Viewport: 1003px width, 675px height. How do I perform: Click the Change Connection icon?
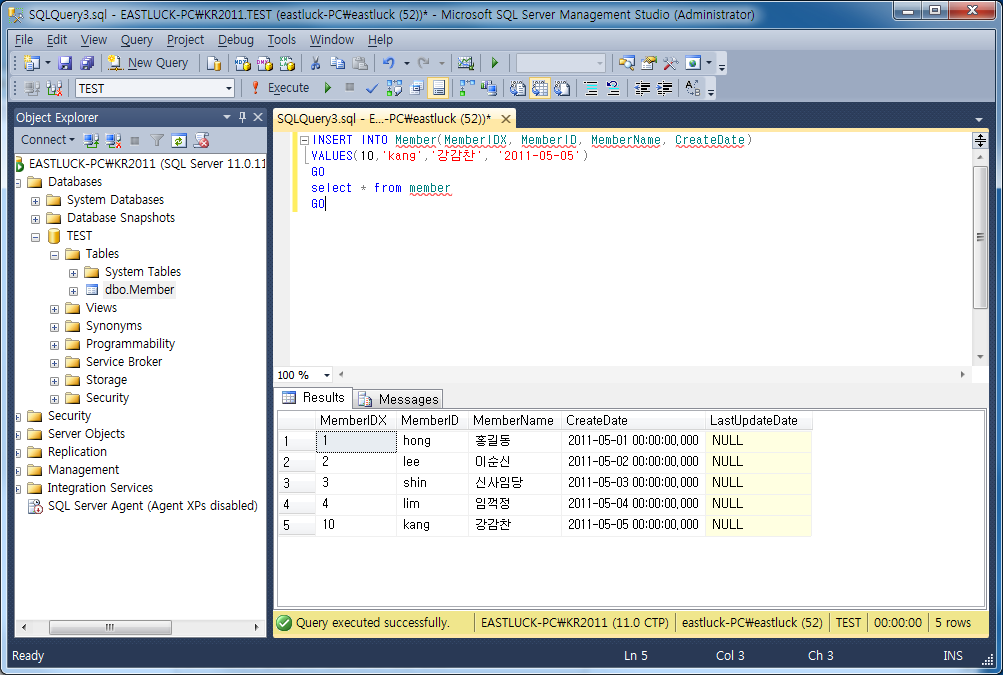pyautogui.click(x=54, y=88)
